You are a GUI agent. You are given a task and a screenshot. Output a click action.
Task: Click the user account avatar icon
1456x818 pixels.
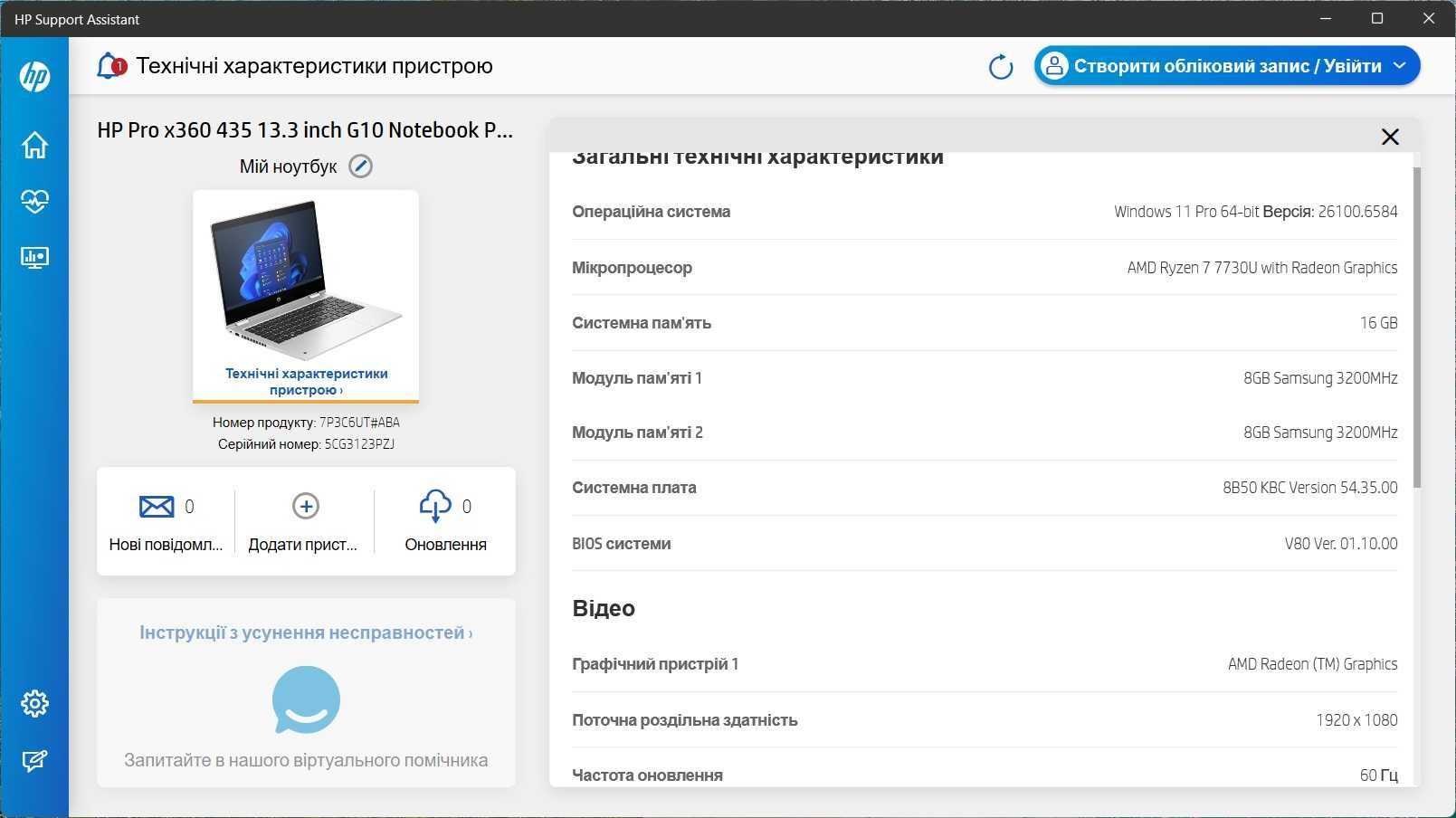[1054, 66]
